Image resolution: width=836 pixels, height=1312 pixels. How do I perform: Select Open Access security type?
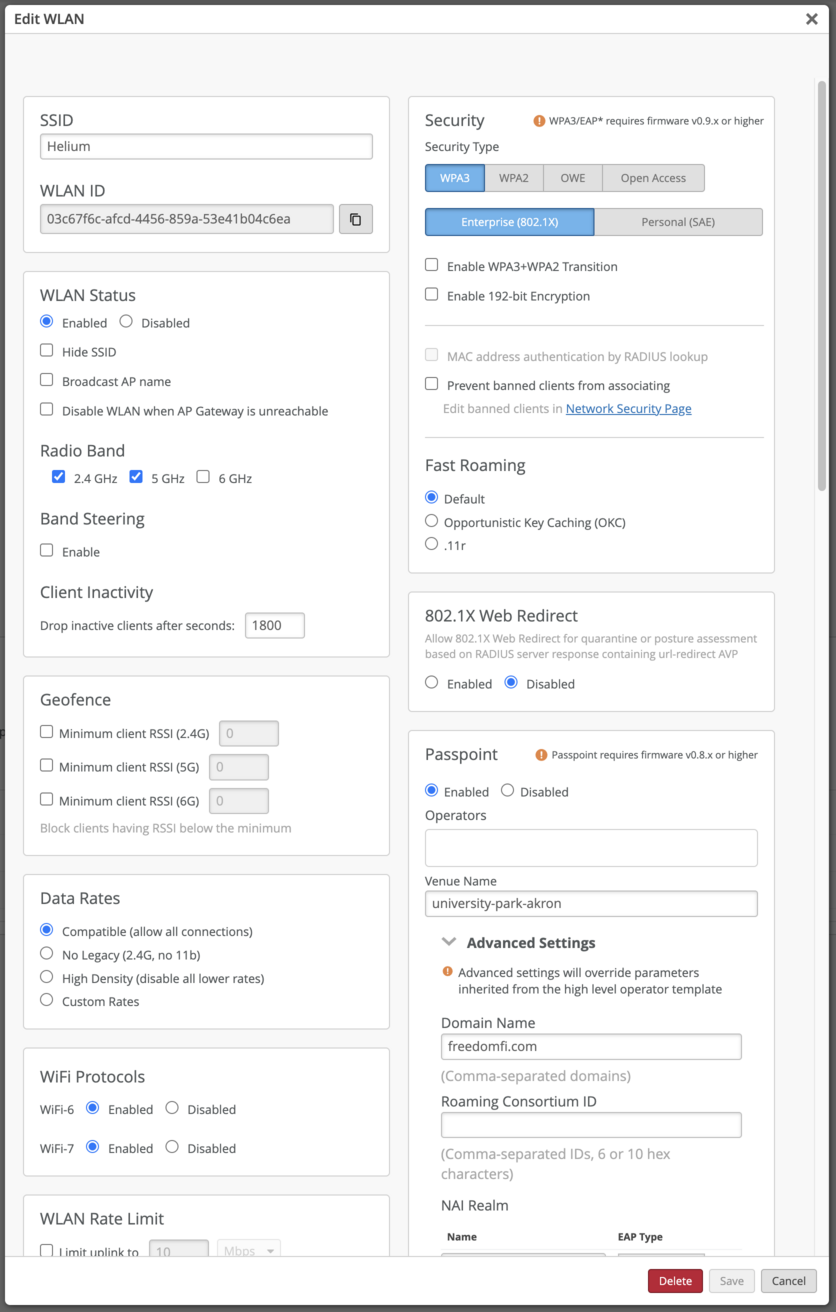pos(653,178)
